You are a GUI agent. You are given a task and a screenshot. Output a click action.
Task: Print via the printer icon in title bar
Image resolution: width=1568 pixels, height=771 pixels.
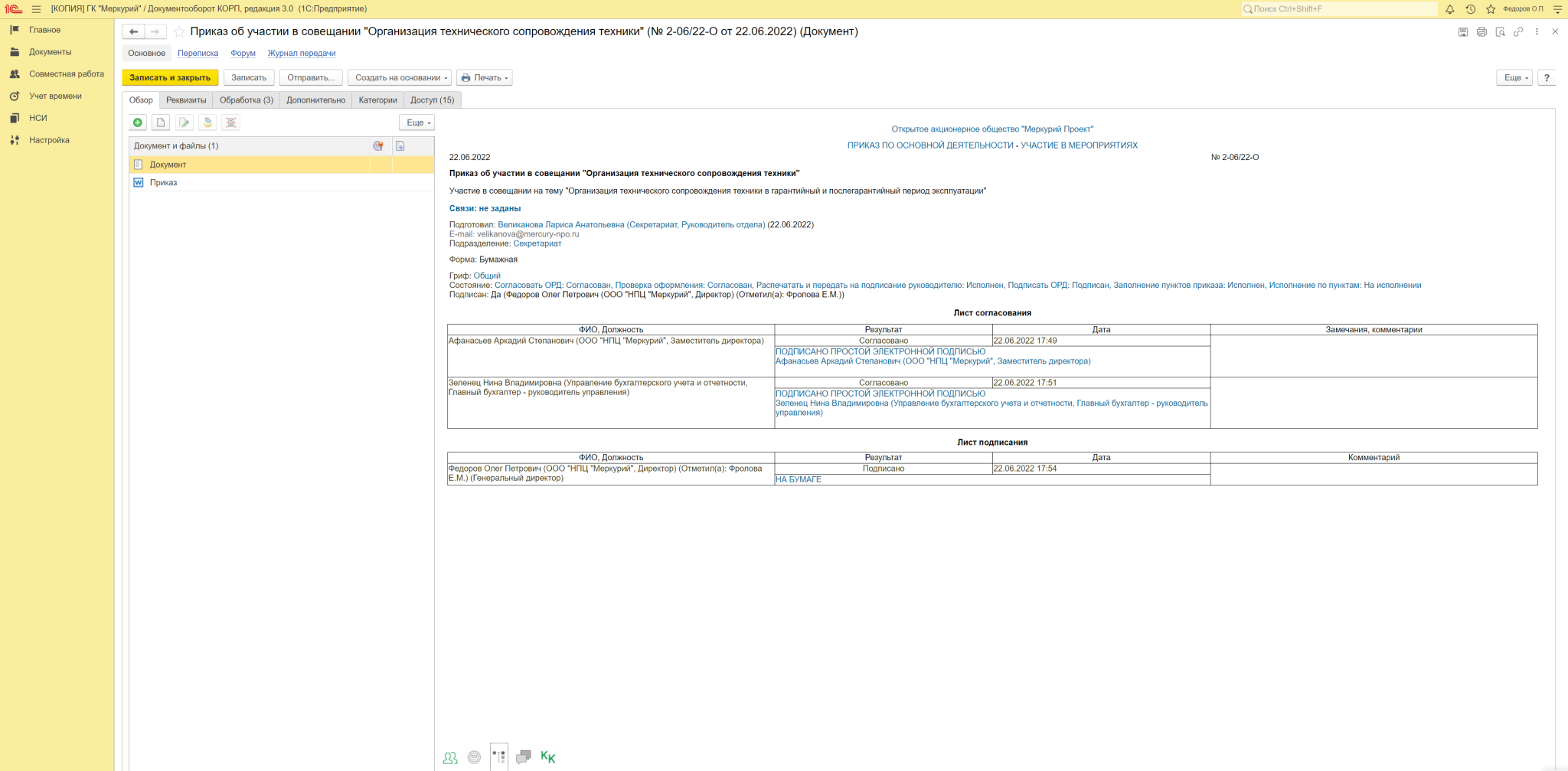(1481, 32)
